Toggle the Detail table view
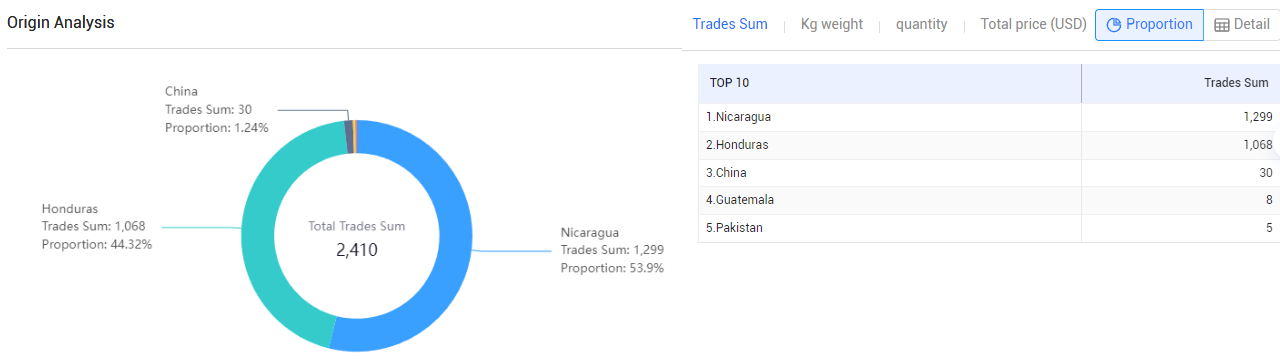 pos(1241,25)
